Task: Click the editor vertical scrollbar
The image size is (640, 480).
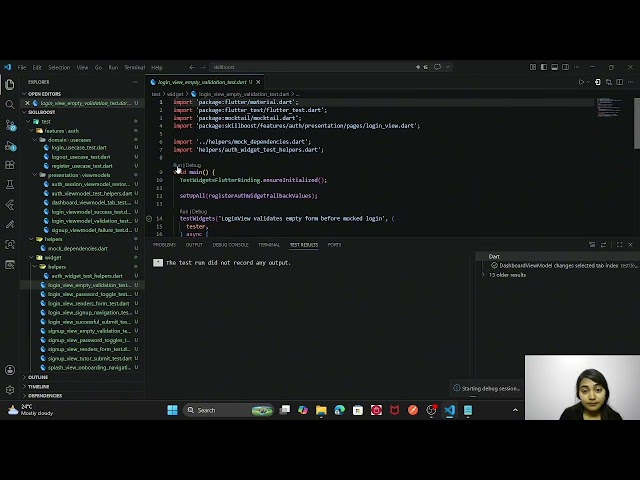Action: pyautogui.click(x=637, y=123)
